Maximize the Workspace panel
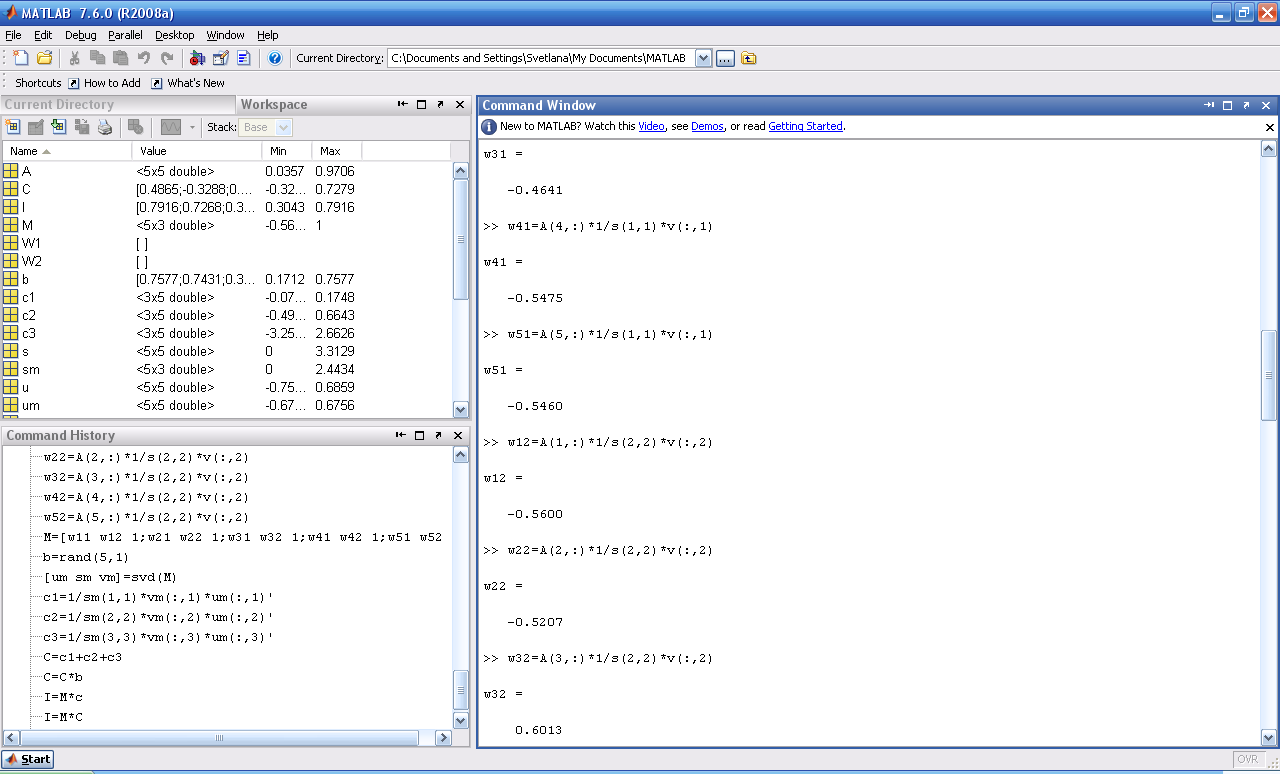Viewport: 1280px width, 774px height. 421,104
